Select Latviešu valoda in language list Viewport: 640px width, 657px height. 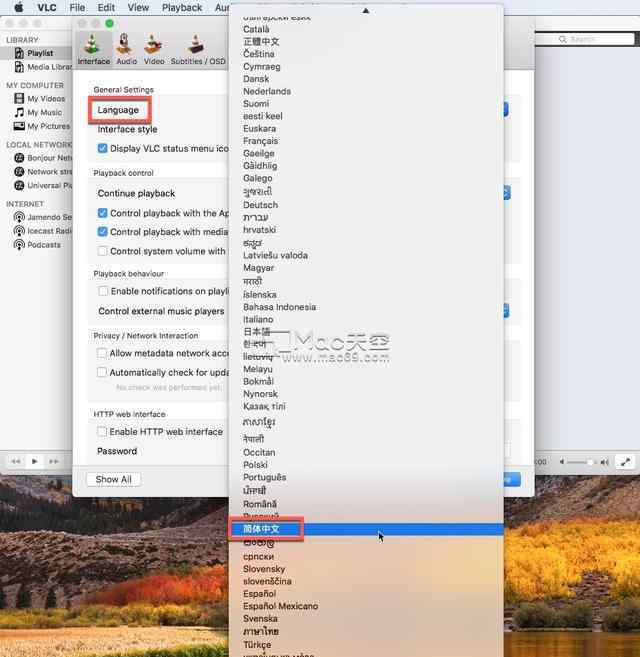367,256
